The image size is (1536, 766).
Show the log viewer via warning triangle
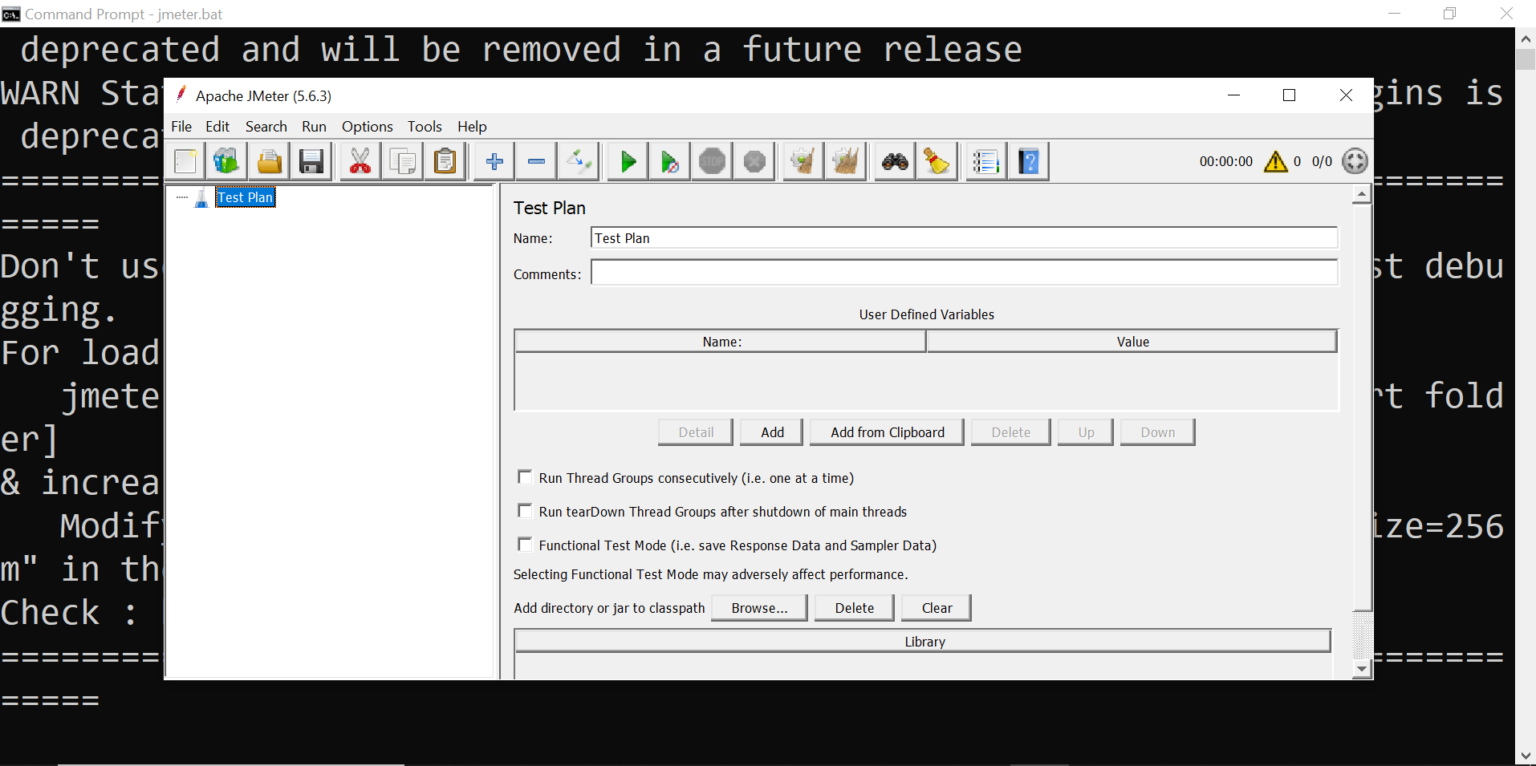(1277, 160)
